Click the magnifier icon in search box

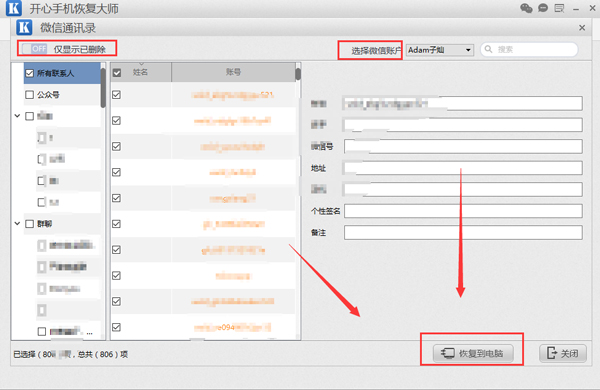coord(489,49)
